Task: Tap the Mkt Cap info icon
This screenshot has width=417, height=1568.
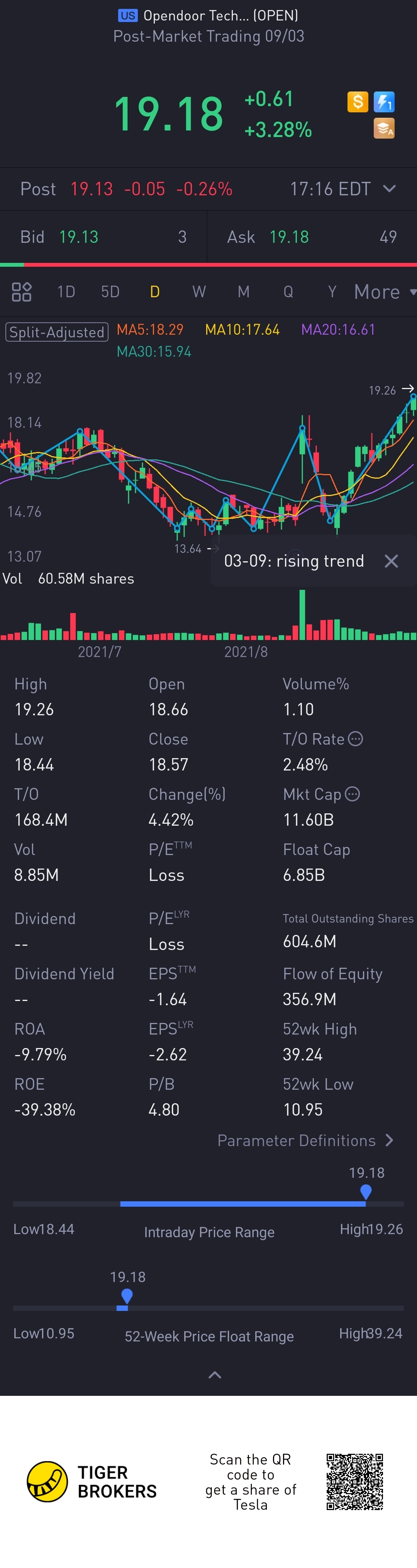Action: (x=353, y=794)
